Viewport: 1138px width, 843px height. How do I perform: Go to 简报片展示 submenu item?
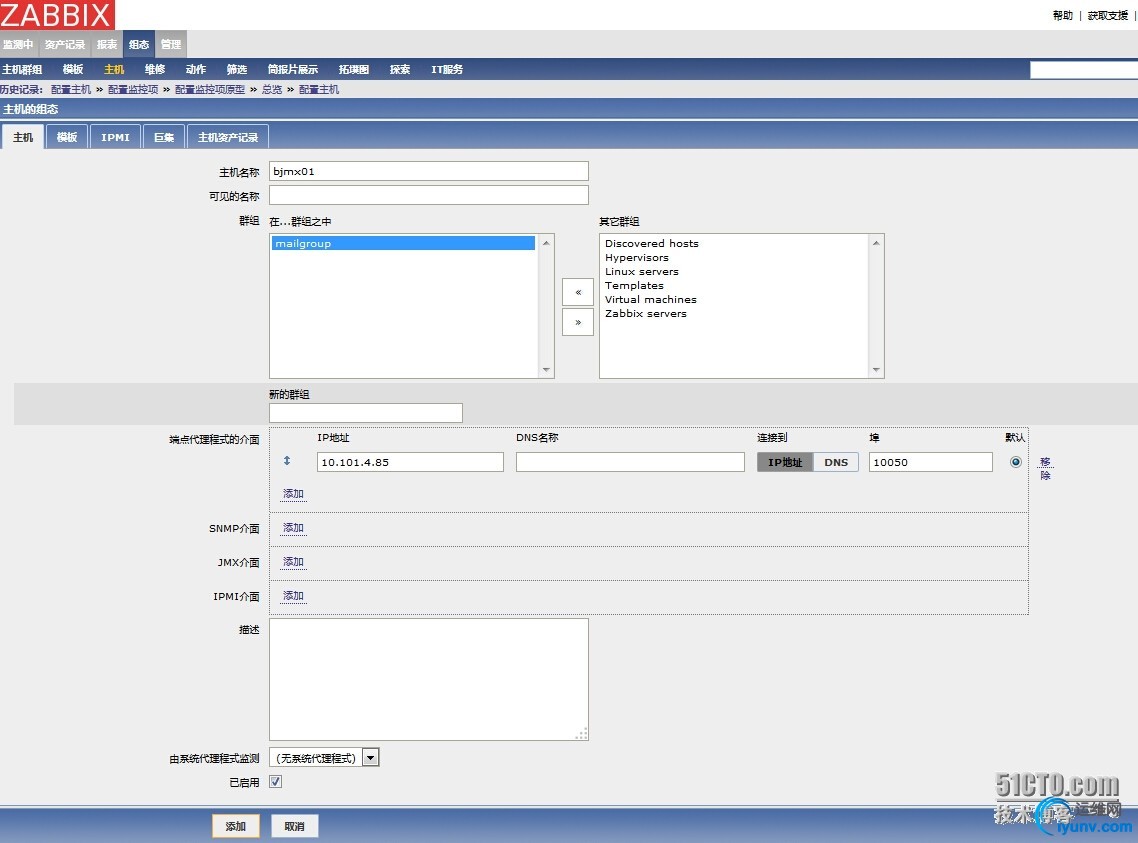[292, 70]
